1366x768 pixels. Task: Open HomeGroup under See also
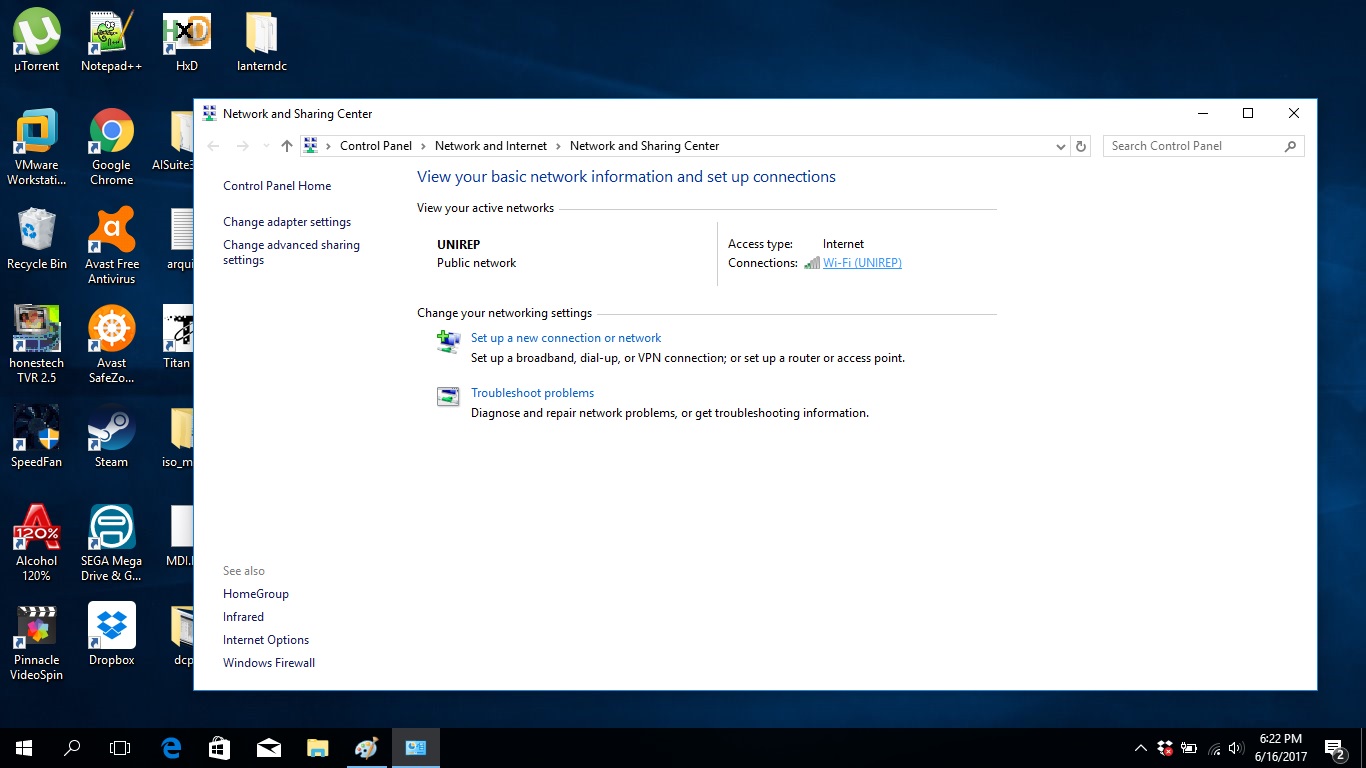[256, 594]
